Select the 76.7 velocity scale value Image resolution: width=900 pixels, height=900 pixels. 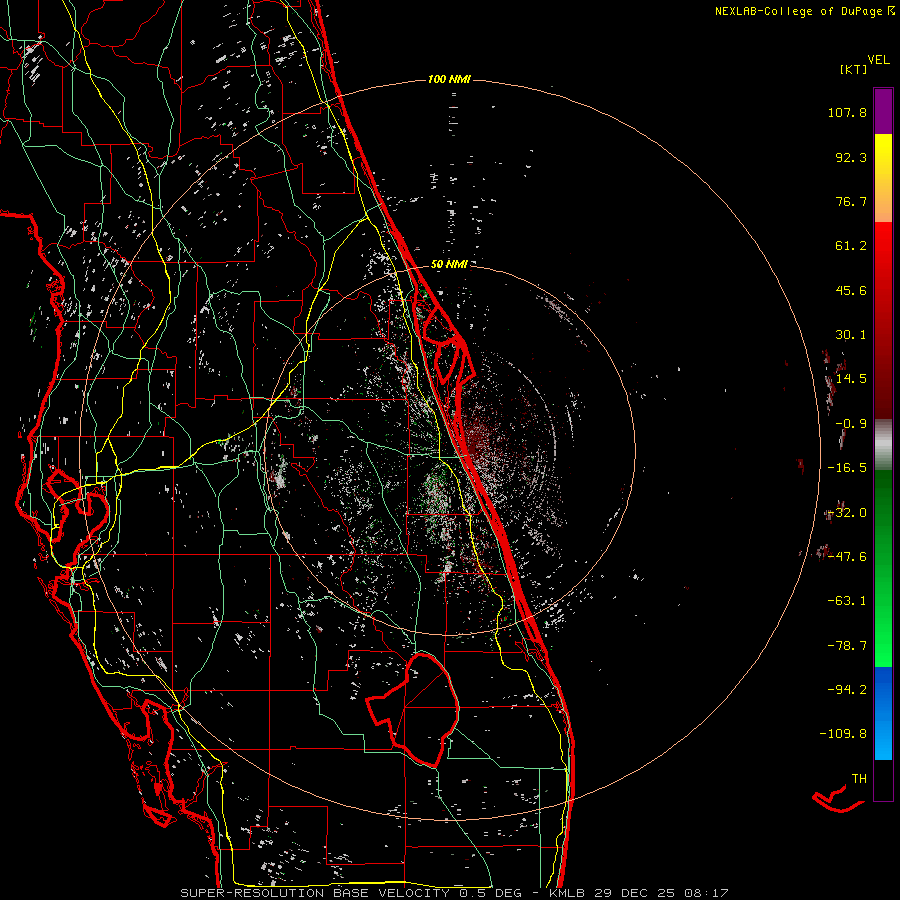(851, 201)
